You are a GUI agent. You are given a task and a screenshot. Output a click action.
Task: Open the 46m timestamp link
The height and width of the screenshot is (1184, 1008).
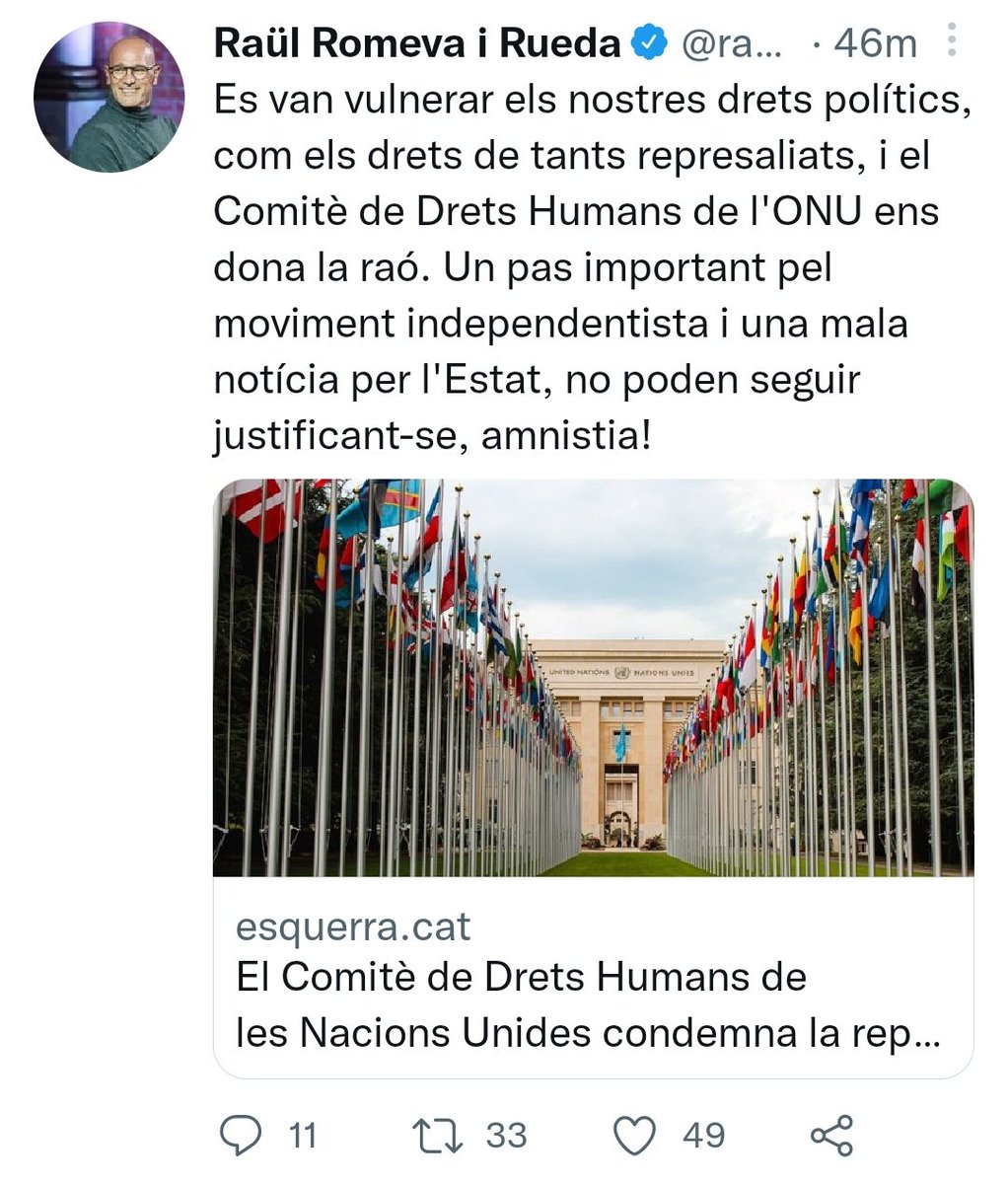(x=875, y=43)
